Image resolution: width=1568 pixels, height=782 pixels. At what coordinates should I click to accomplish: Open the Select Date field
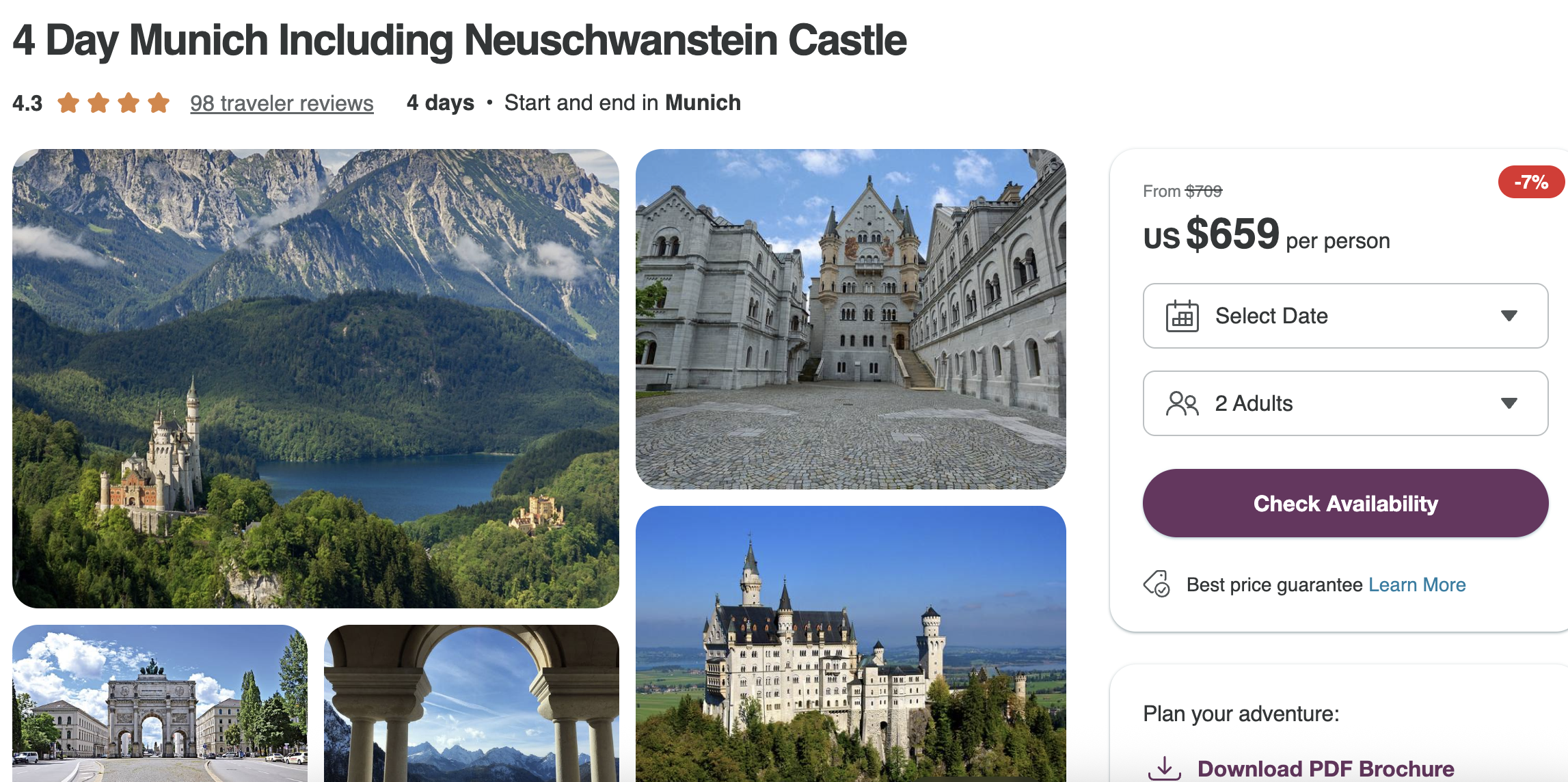pyautogui.click(x=1344, y=316)
